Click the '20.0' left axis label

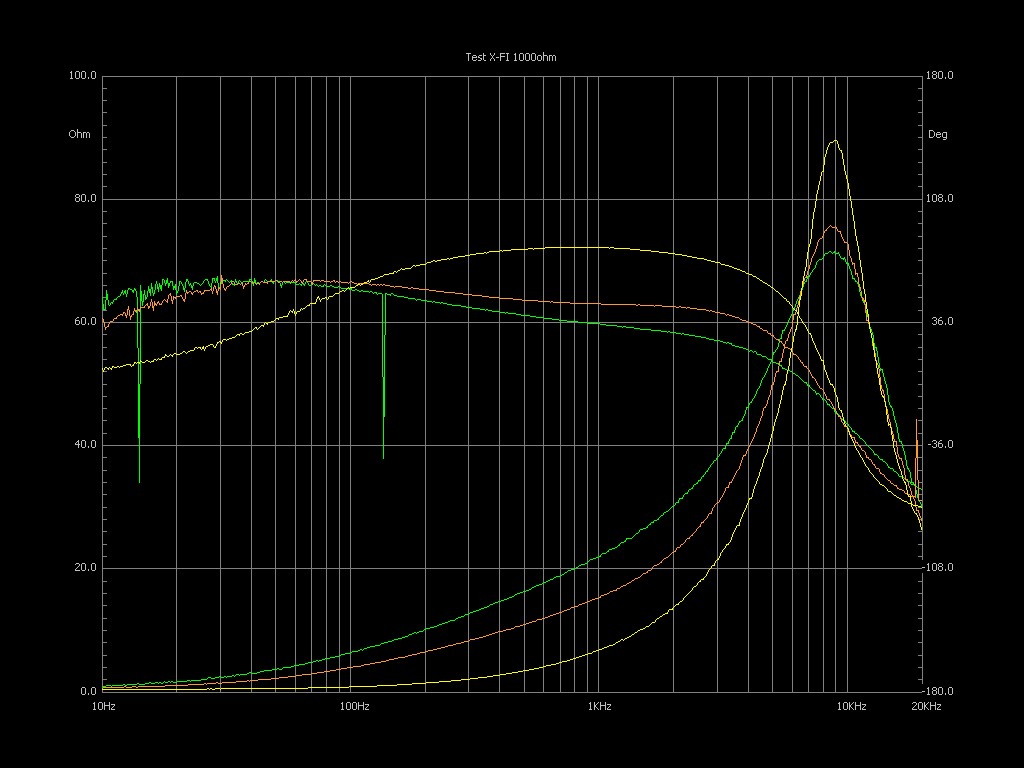tap(85, 568)
